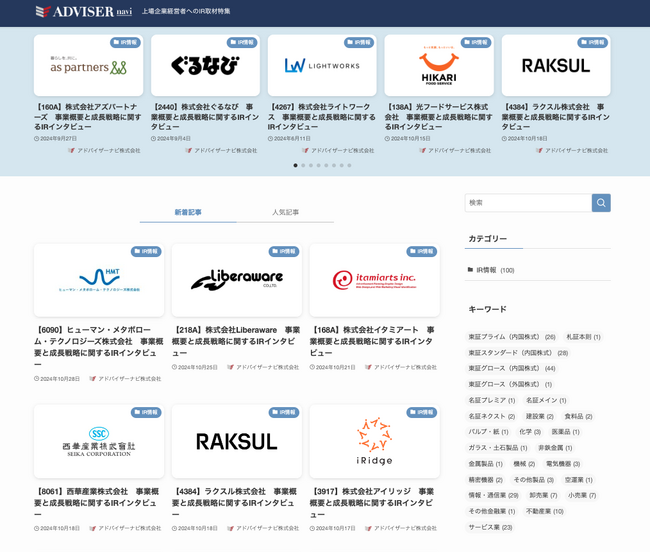
Task: Select the 名証メイン keyword tag
Action: coord(546,400)
